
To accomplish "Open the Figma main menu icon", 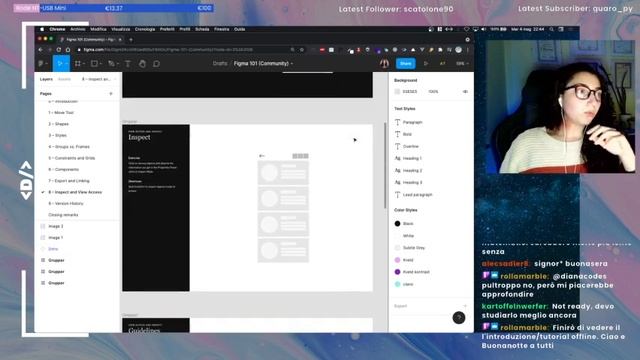I will pyautogui.click(x=41, y=64).
